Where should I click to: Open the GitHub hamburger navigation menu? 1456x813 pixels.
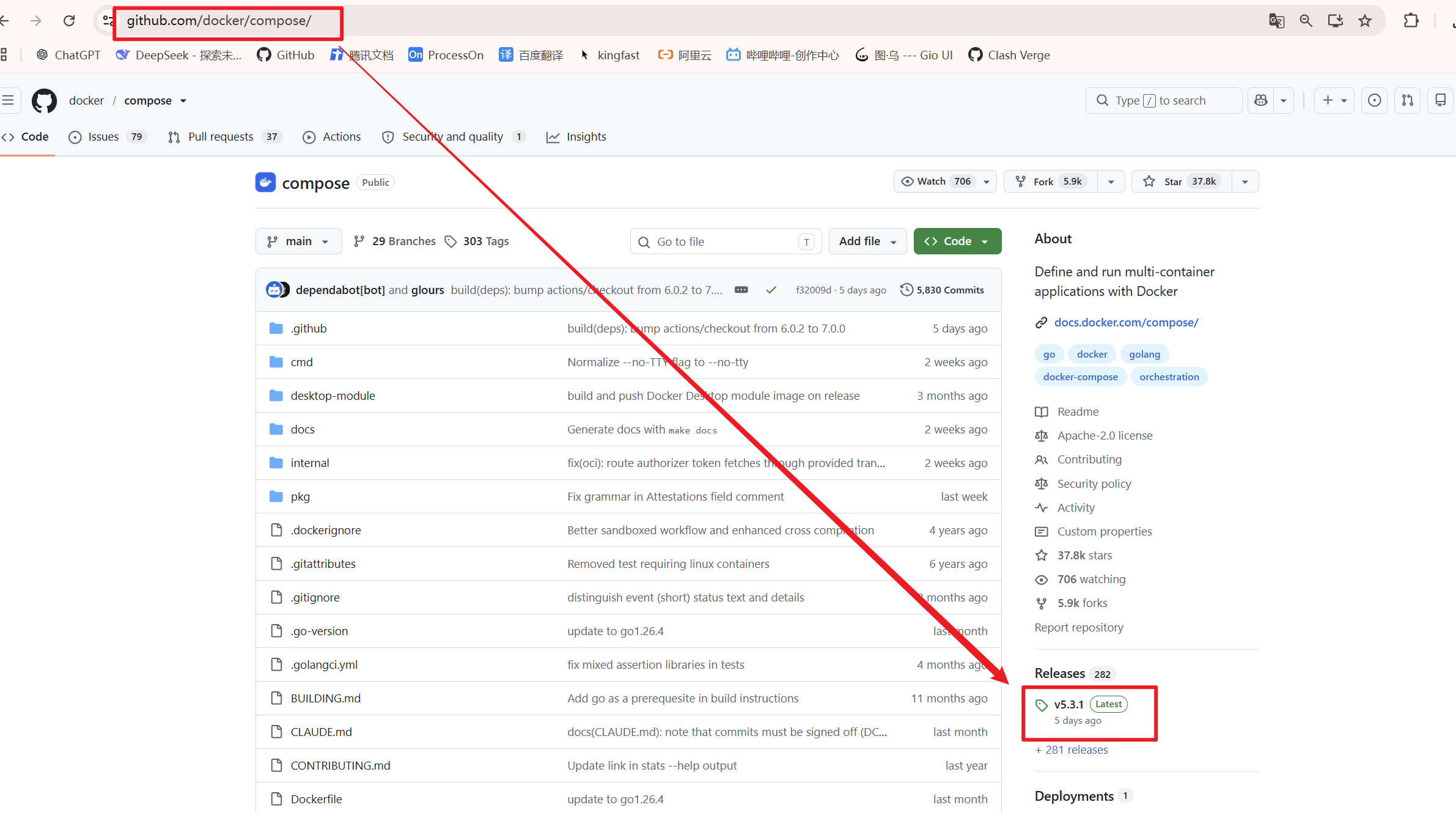coord(9,100)
